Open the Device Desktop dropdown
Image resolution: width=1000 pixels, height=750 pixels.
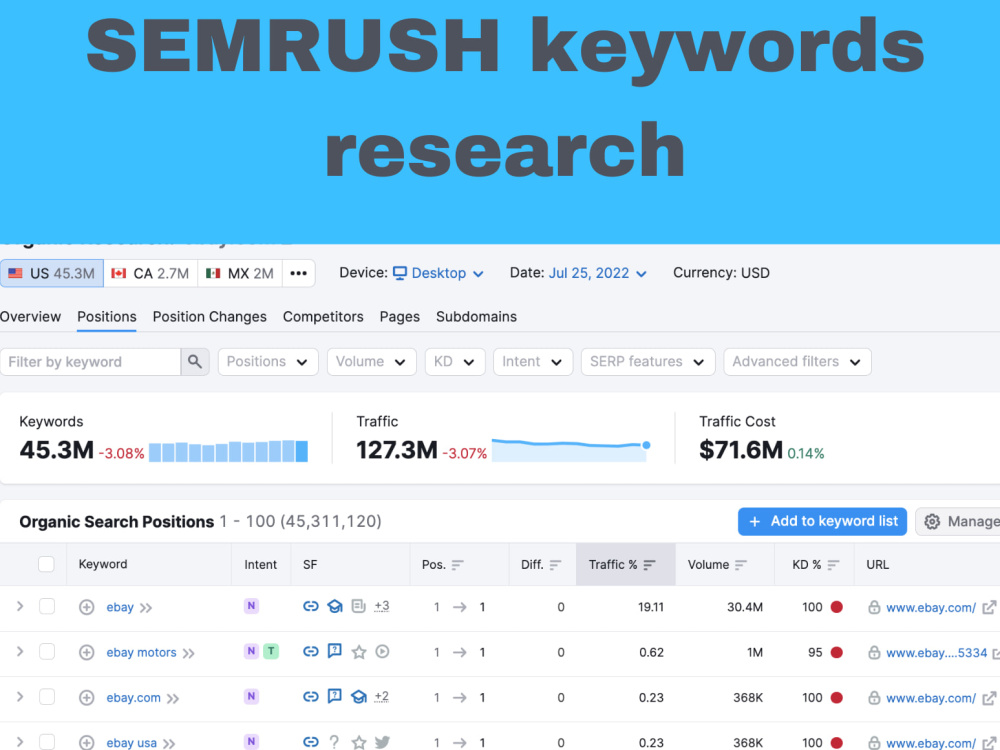438,273
